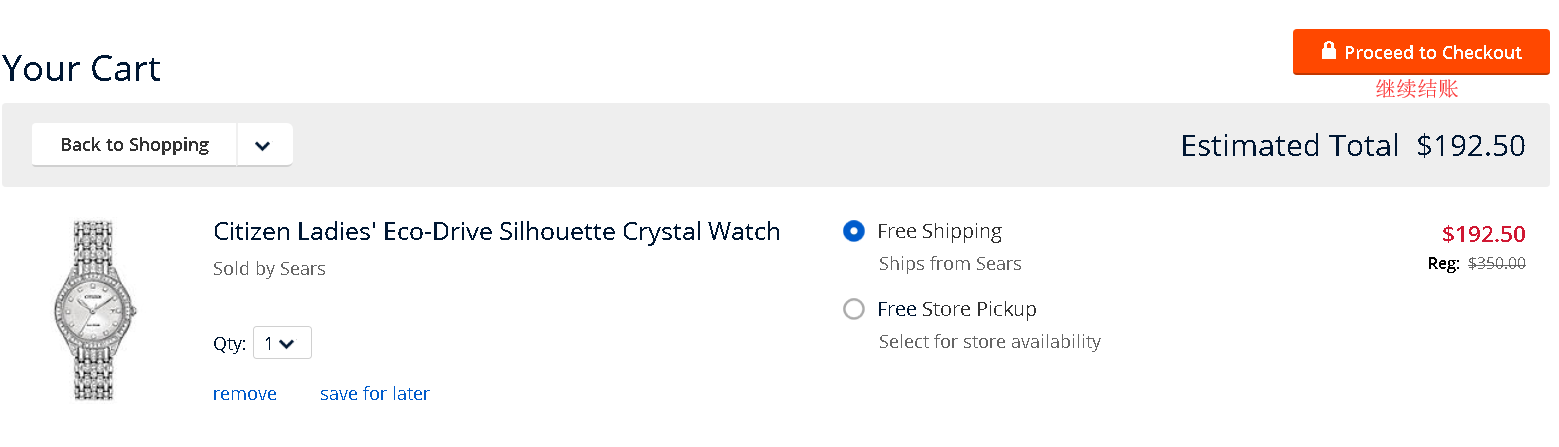Click the Free Shipping label text
Image resolution: width=1559 pixels, height=447 pixels.
pyautogui.click(x=939, y=231)
